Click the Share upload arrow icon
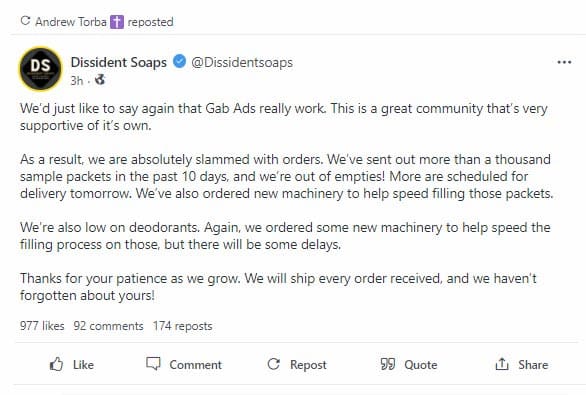 point(502,364)
